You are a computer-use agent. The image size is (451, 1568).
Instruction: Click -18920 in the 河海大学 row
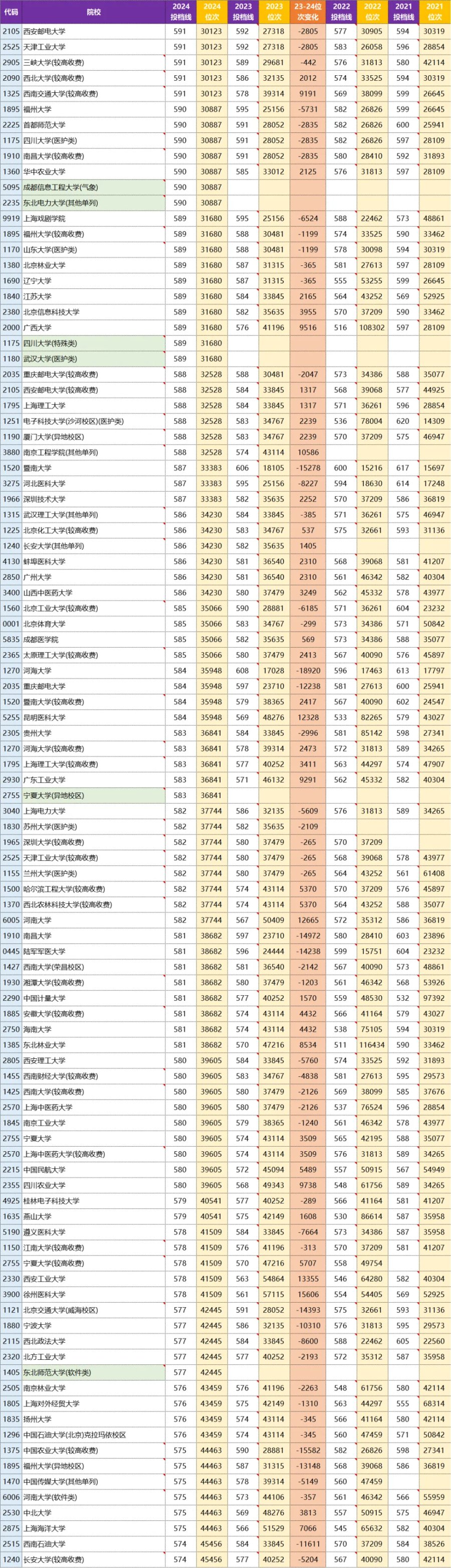(308, 671)
